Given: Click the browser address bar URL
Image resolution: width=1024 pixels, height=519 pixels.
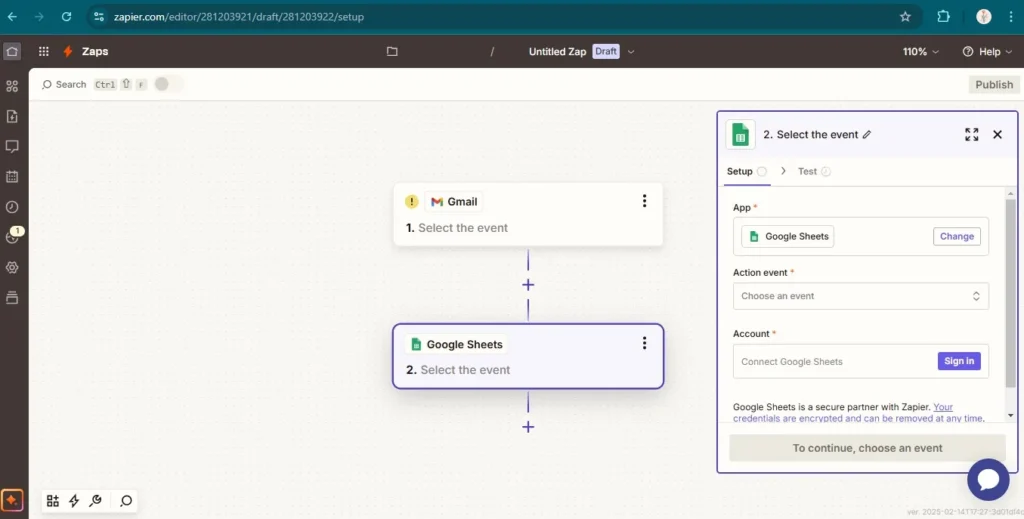Looking at the screenshot, I should click(x=238, y=17).
